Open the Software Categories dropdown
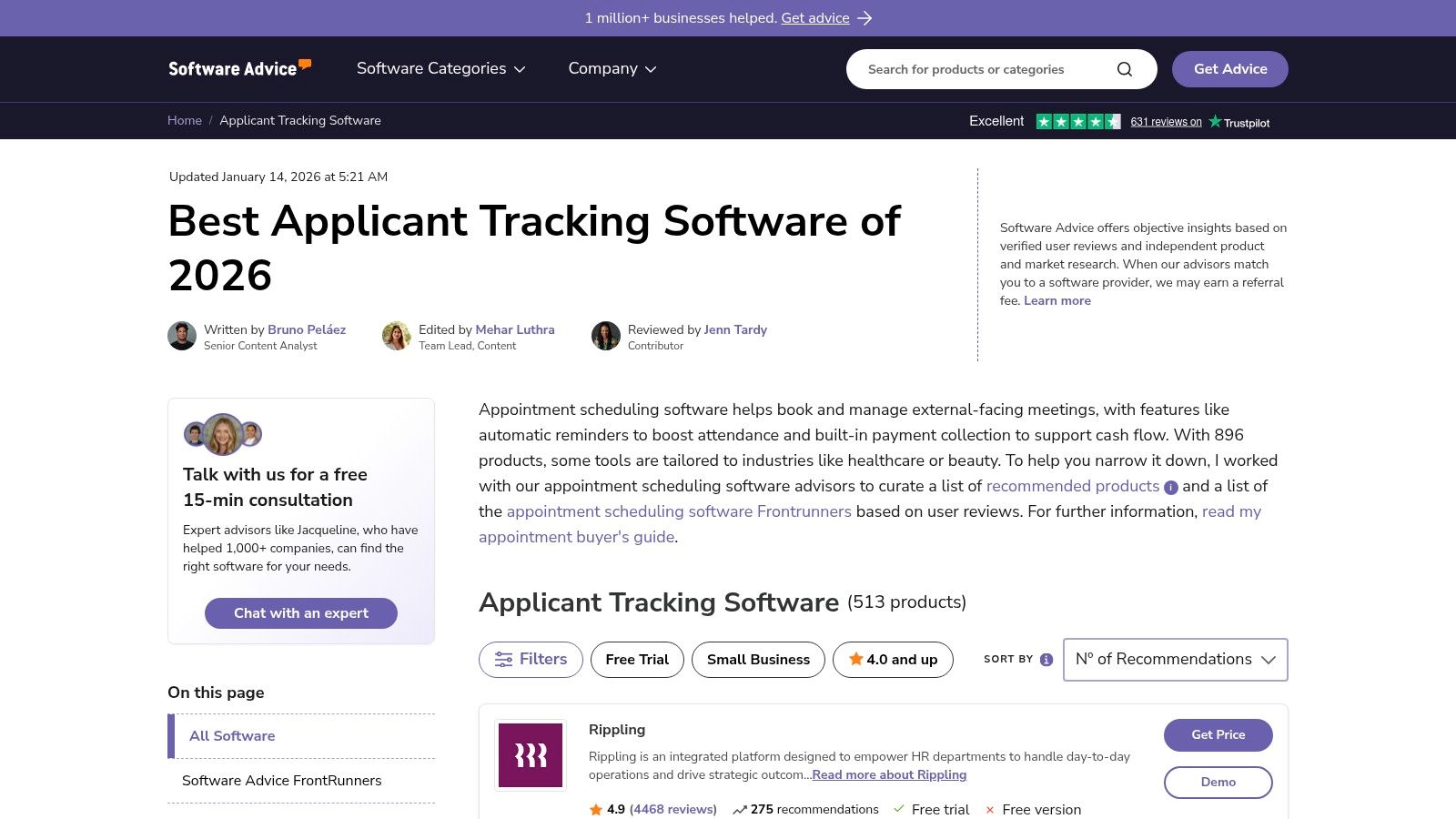1456x819 pixels. [440, 68]
